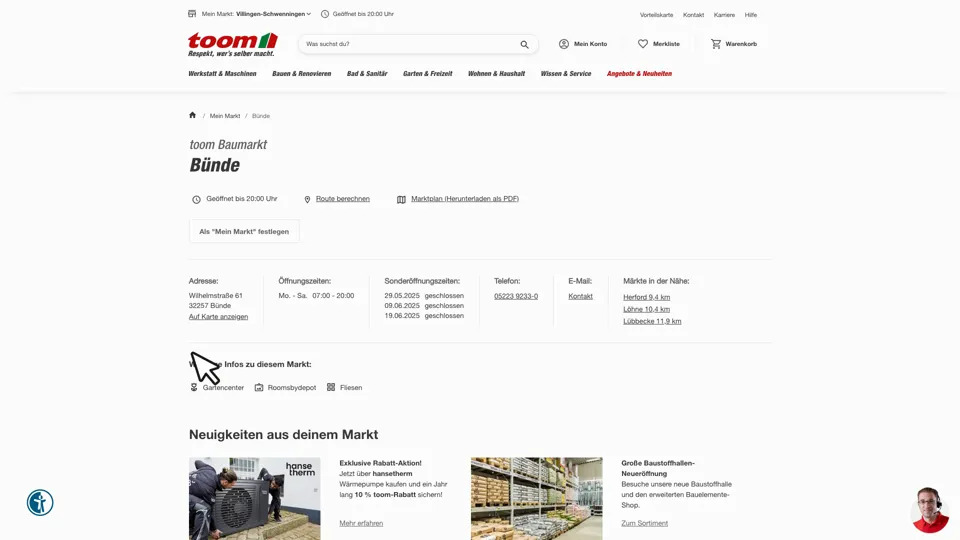Click the Gartencenter plant icon
Viewport: 960px width, 540px height.
tap(194, 388)
